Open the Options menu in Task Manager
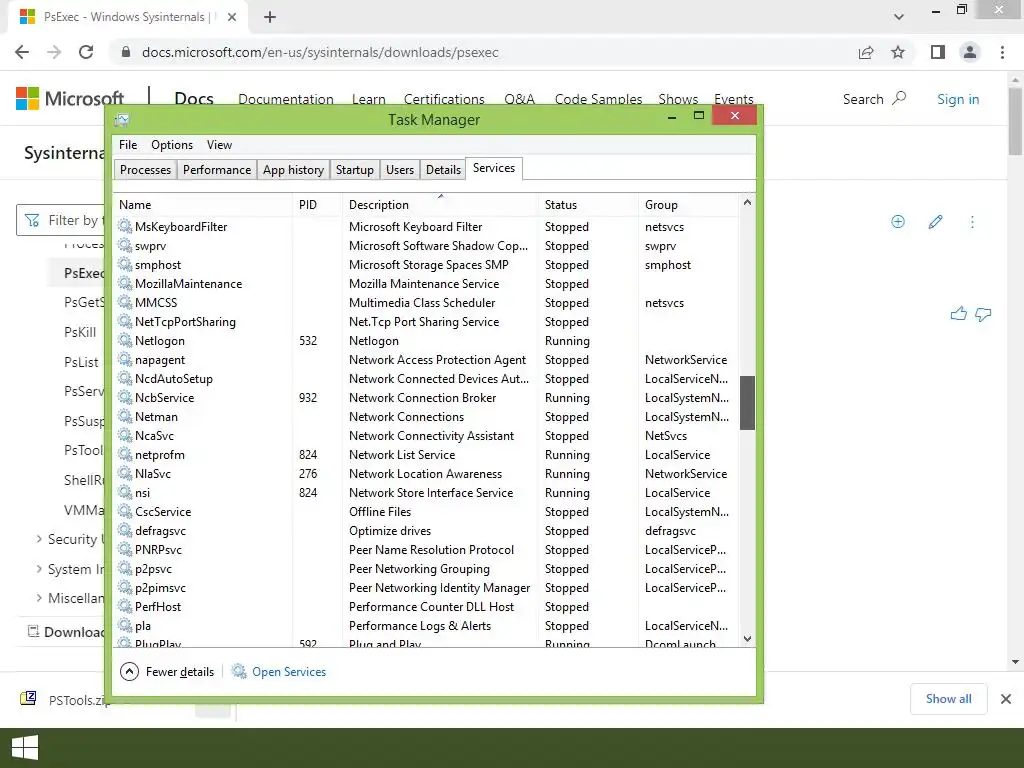 [172, 145]
